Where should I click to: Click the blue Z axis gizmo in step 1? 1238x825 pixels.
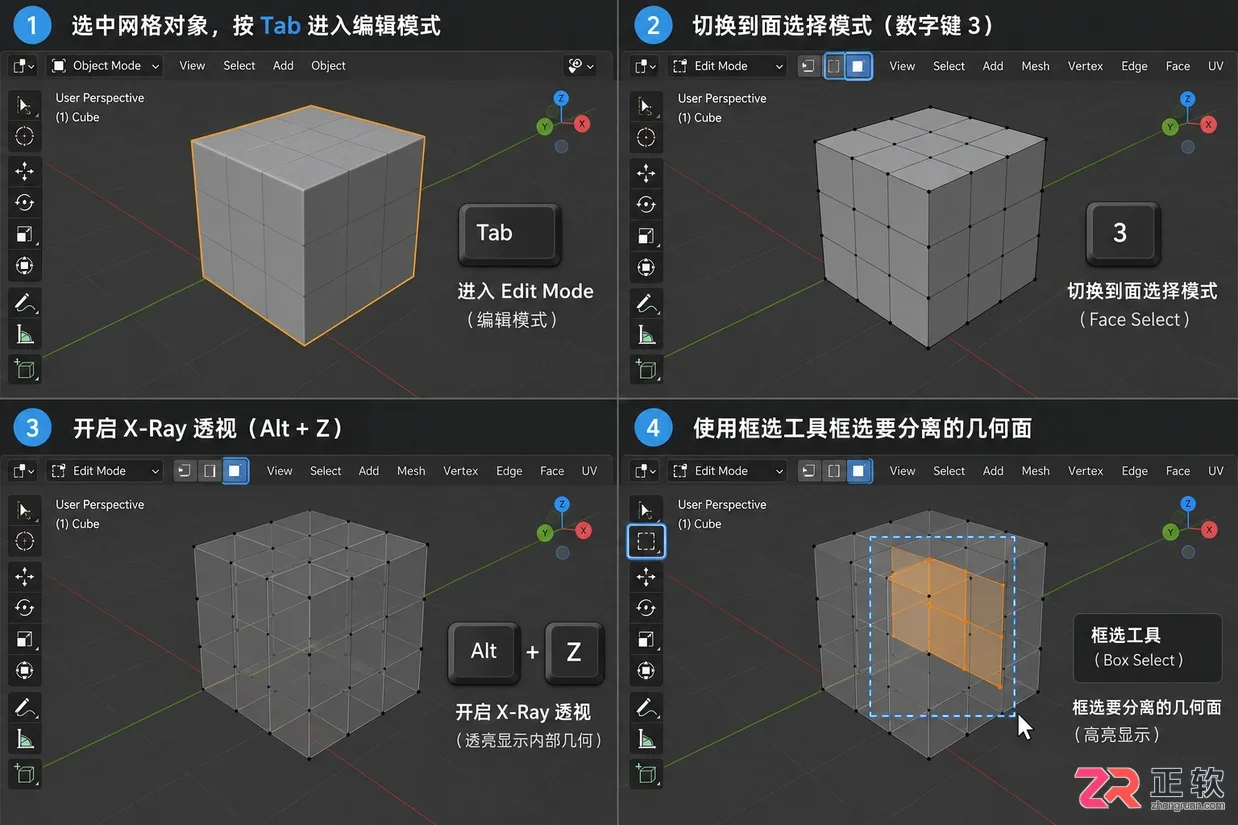click(x=561, y=98)
